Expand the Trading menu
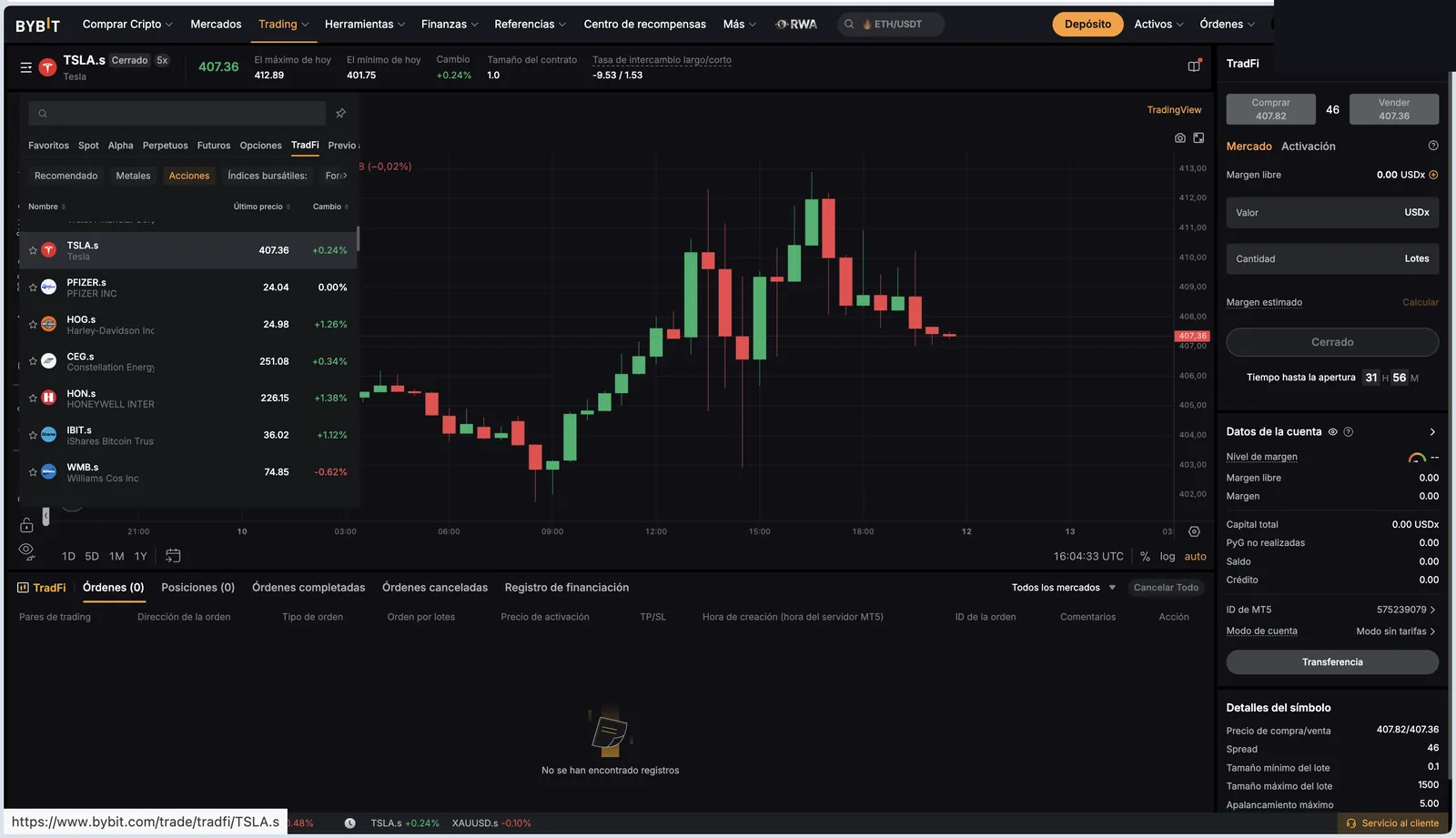 coord(283,25)
